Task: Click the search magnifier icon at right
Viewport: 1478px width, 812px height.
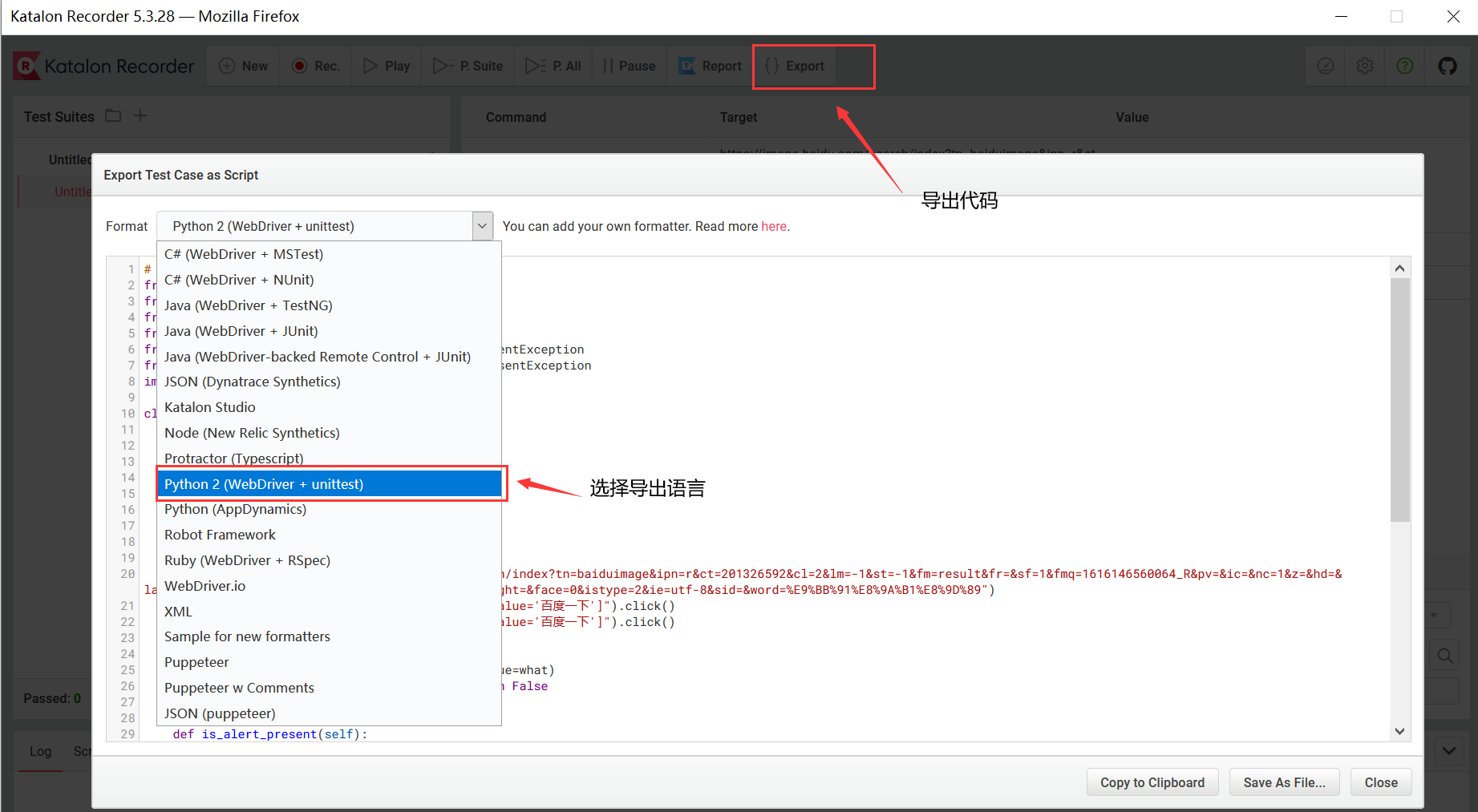Action: [x=1445, y=656]
